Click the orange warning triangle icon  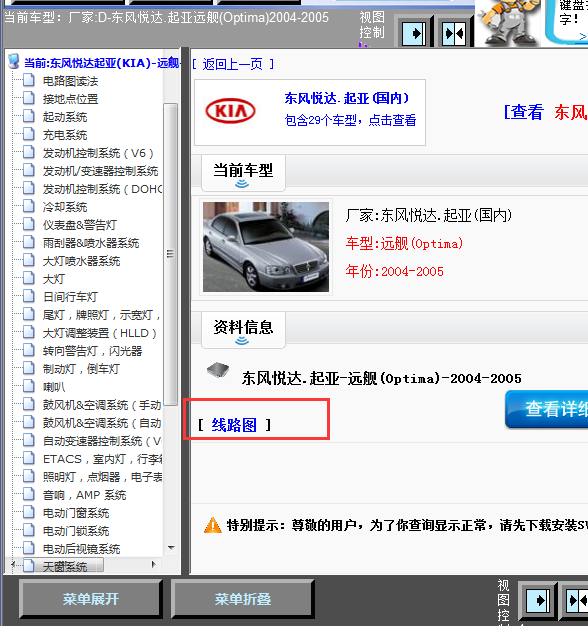pos(212,525)
